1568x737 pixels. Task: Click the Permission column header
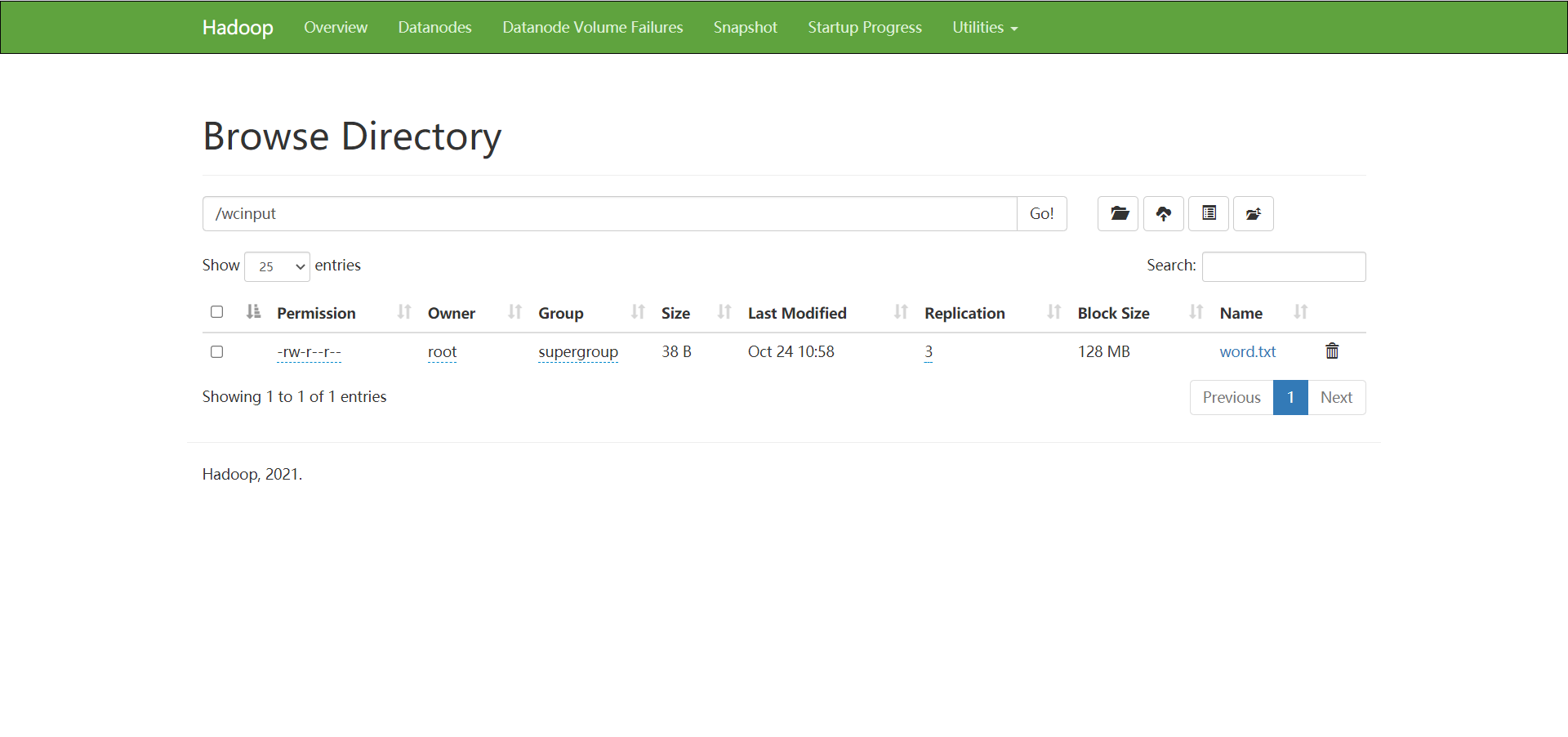click(x=316, y=313)
